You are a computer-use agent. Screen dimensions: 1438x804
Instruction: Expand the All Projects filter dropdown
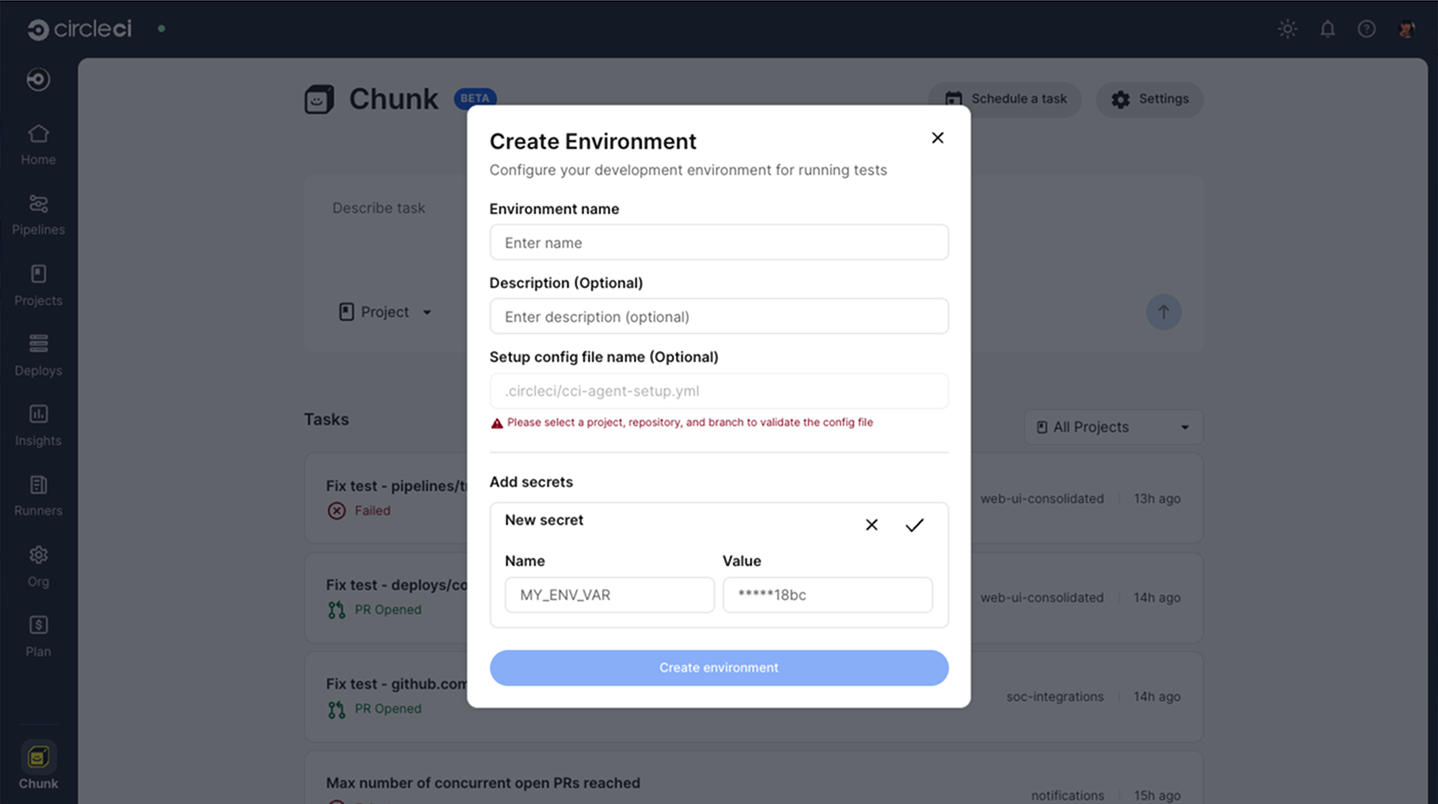(1113, 427)
